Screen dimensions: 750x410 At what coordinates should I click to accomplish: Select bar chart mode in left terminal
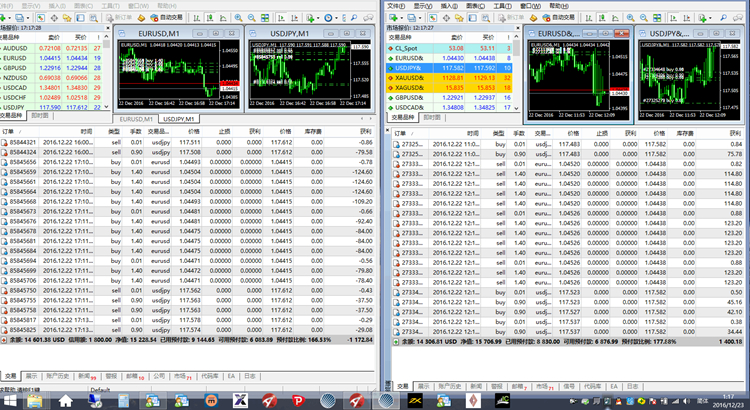197,18
